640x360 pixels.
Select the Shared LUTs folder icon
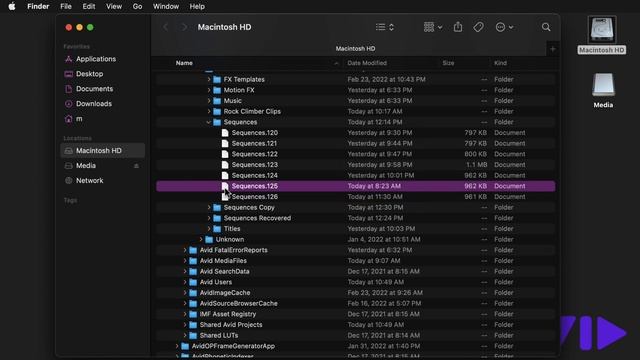tap(193, 336)
